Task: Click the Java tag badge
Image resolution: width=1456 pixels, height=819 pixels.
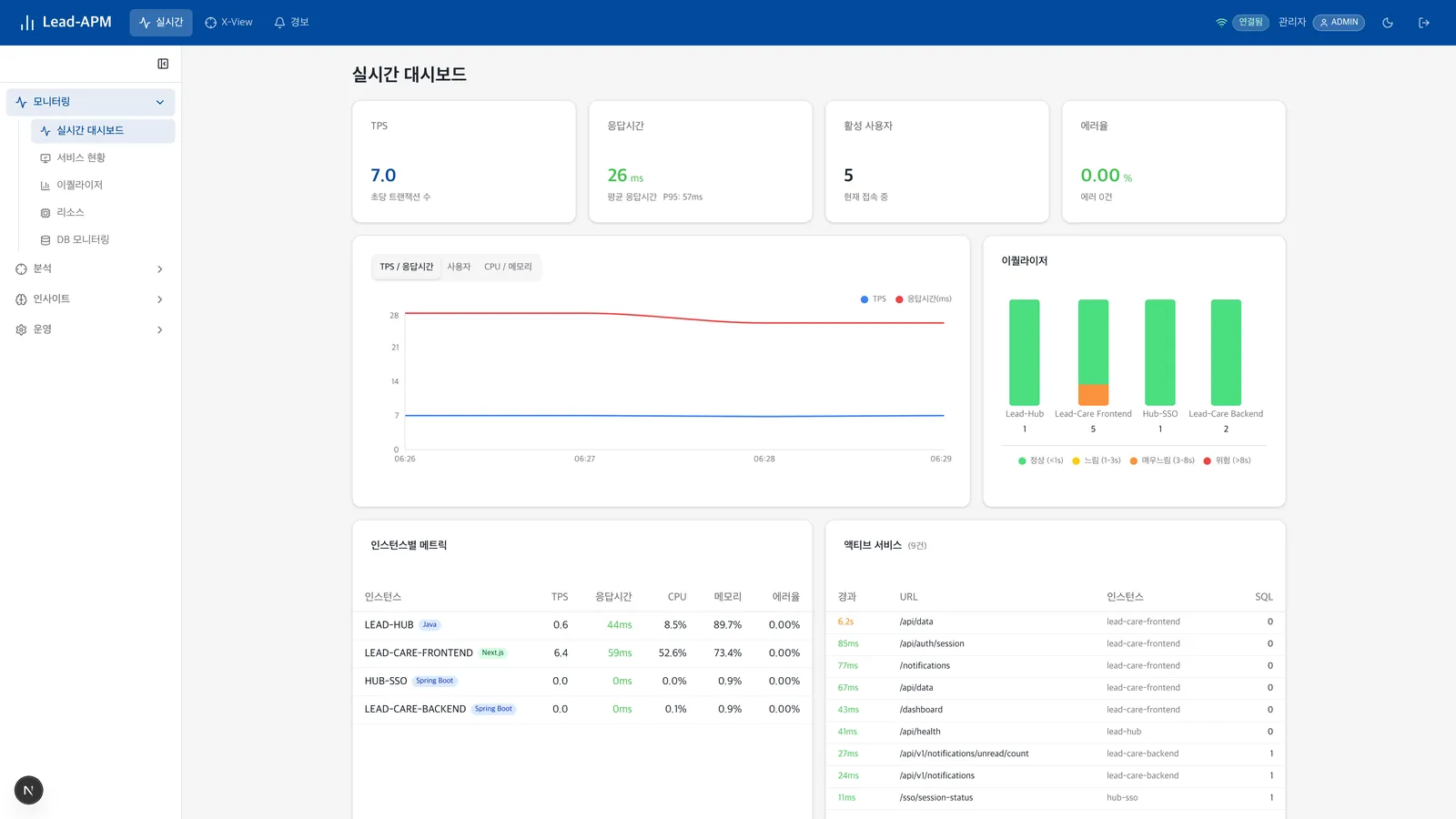Action: [x=430, y=625]
